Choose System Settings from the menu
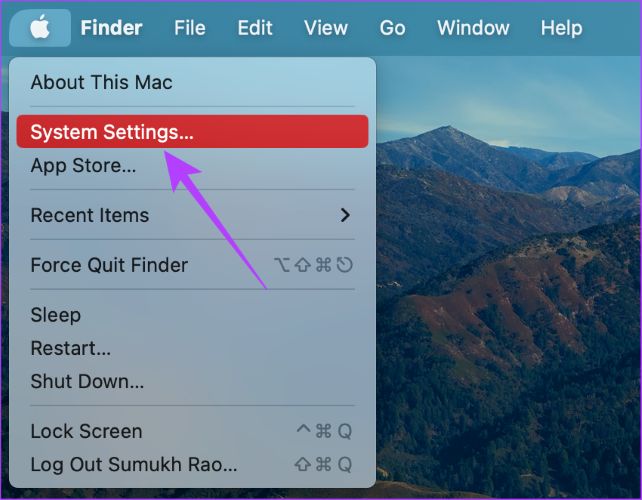The height and width of the screenshot is (500, 642). (112, 132)
